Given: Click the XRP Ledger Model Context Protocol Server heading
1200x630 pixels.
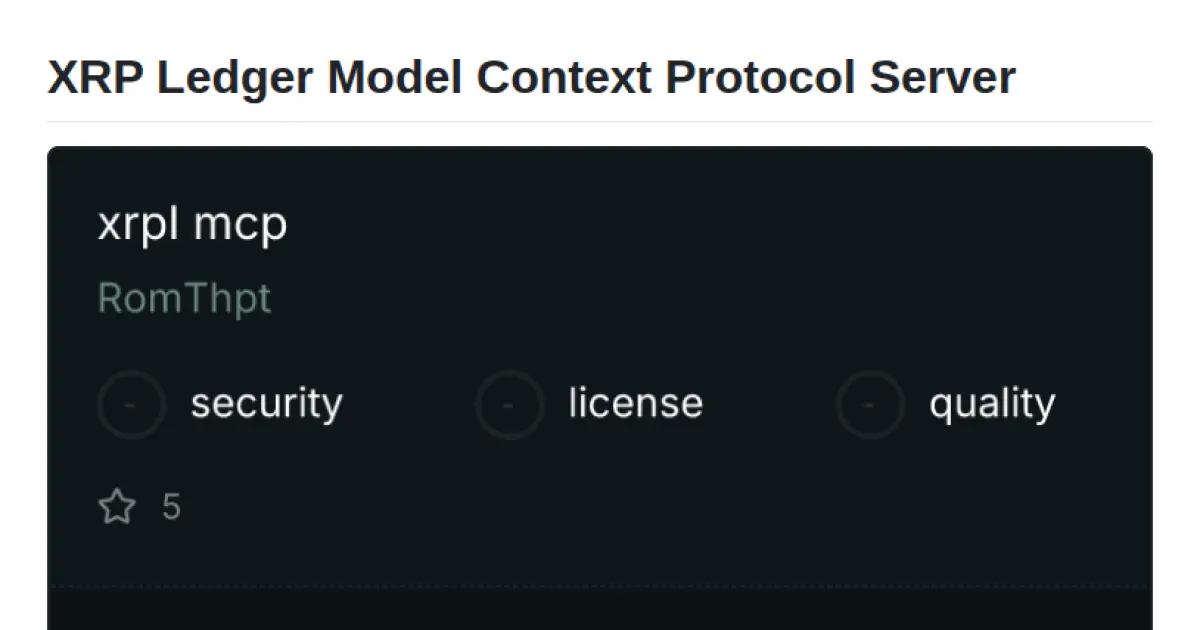Looking at the screenshot, I should tap(530, 76).
